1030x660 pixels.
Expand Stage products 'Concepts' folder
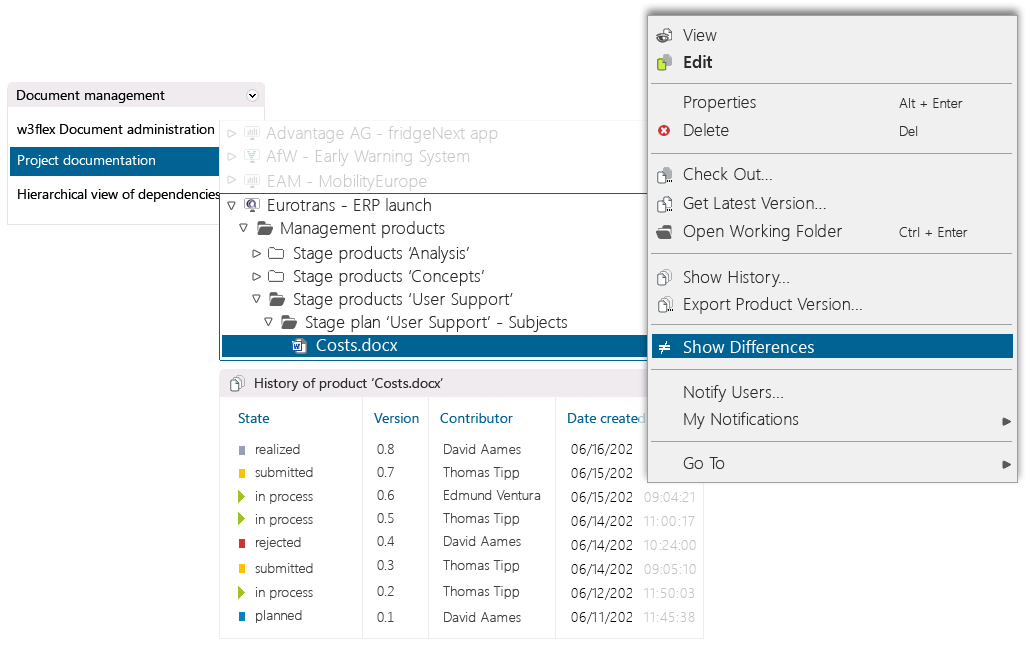coord(257,277)
